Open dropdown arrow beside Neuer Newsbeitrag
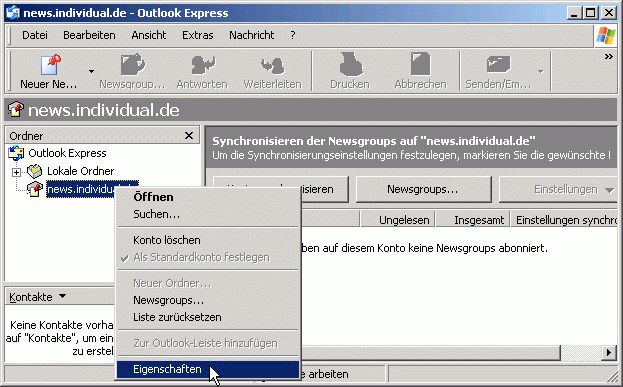 point(91,72)
